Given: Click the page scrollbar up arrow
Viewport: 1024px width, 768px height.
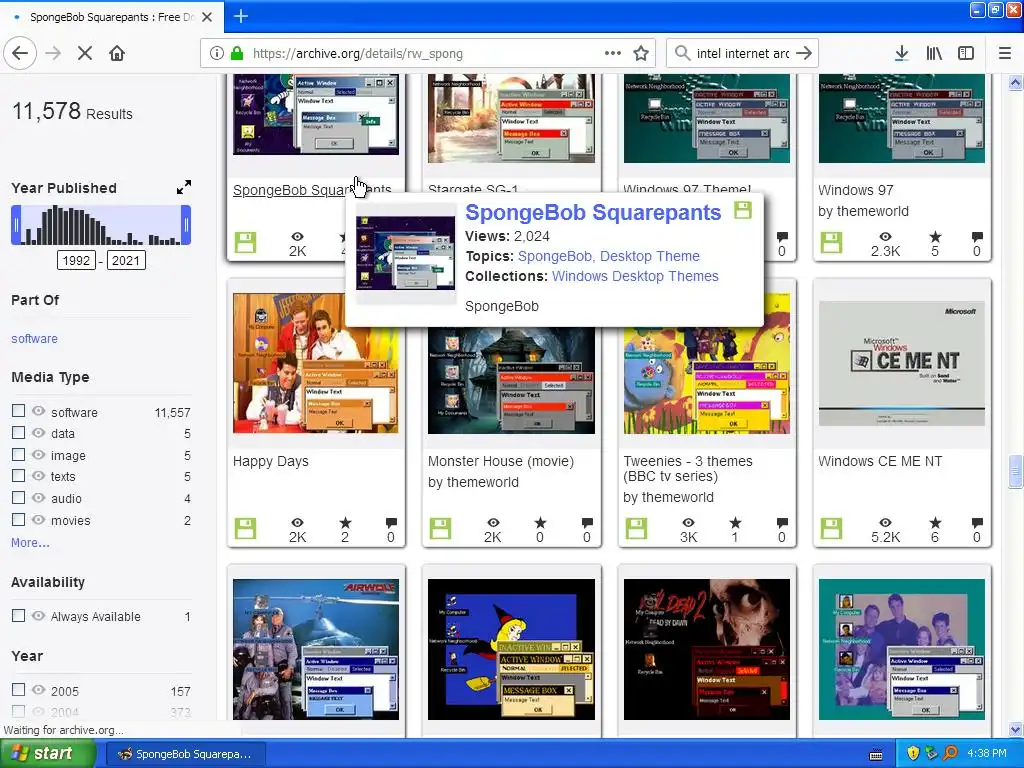Looking at the screenshot, I should [1016, 82].
